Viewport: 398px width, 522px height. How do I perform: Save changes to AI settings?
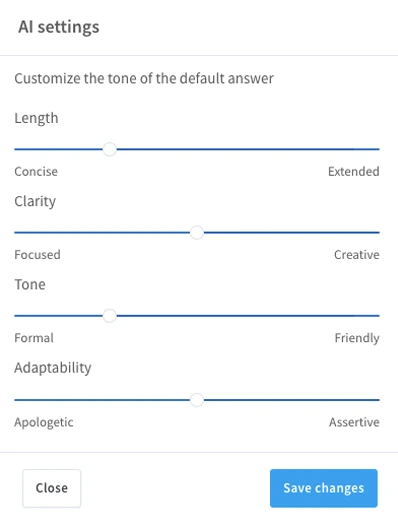pos(324,488)
